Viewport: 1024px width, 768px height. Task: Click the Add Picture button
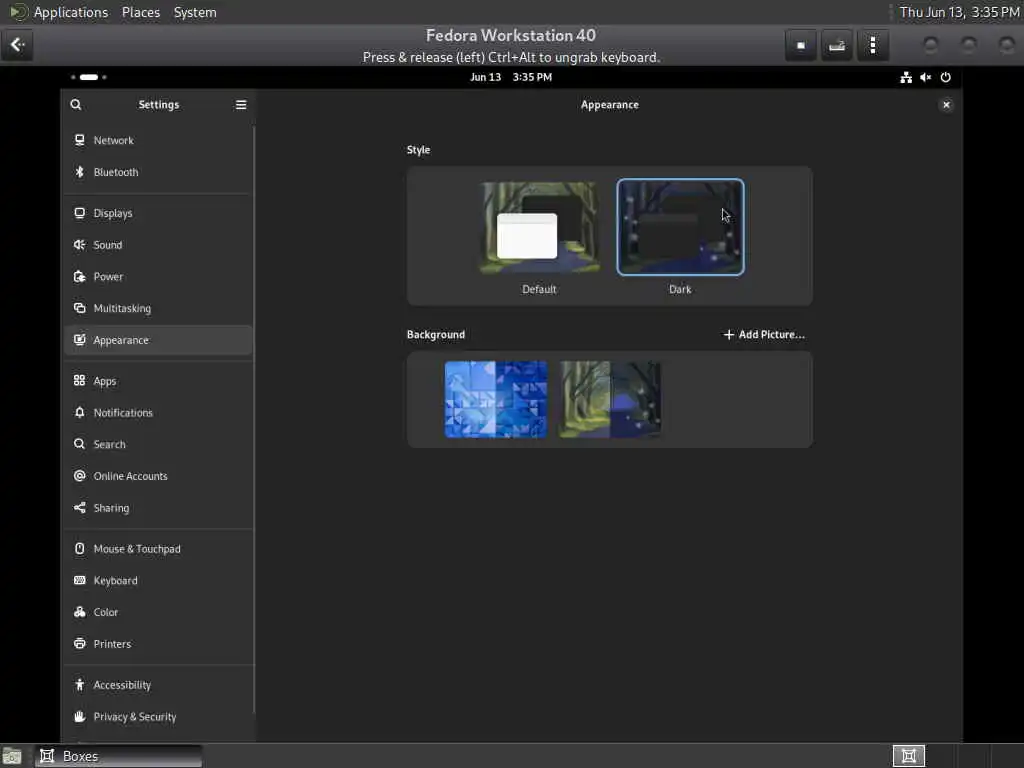764,334
